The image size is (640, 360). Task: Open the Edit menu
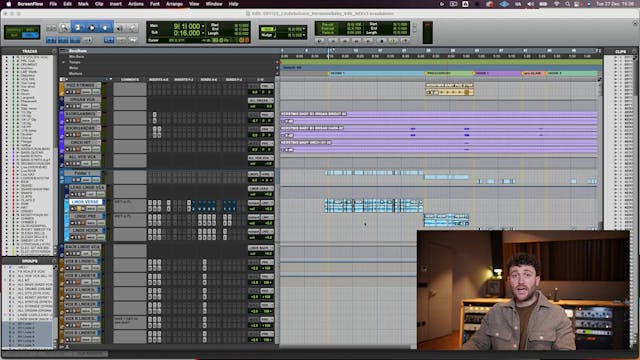click(x=67, y=4)
